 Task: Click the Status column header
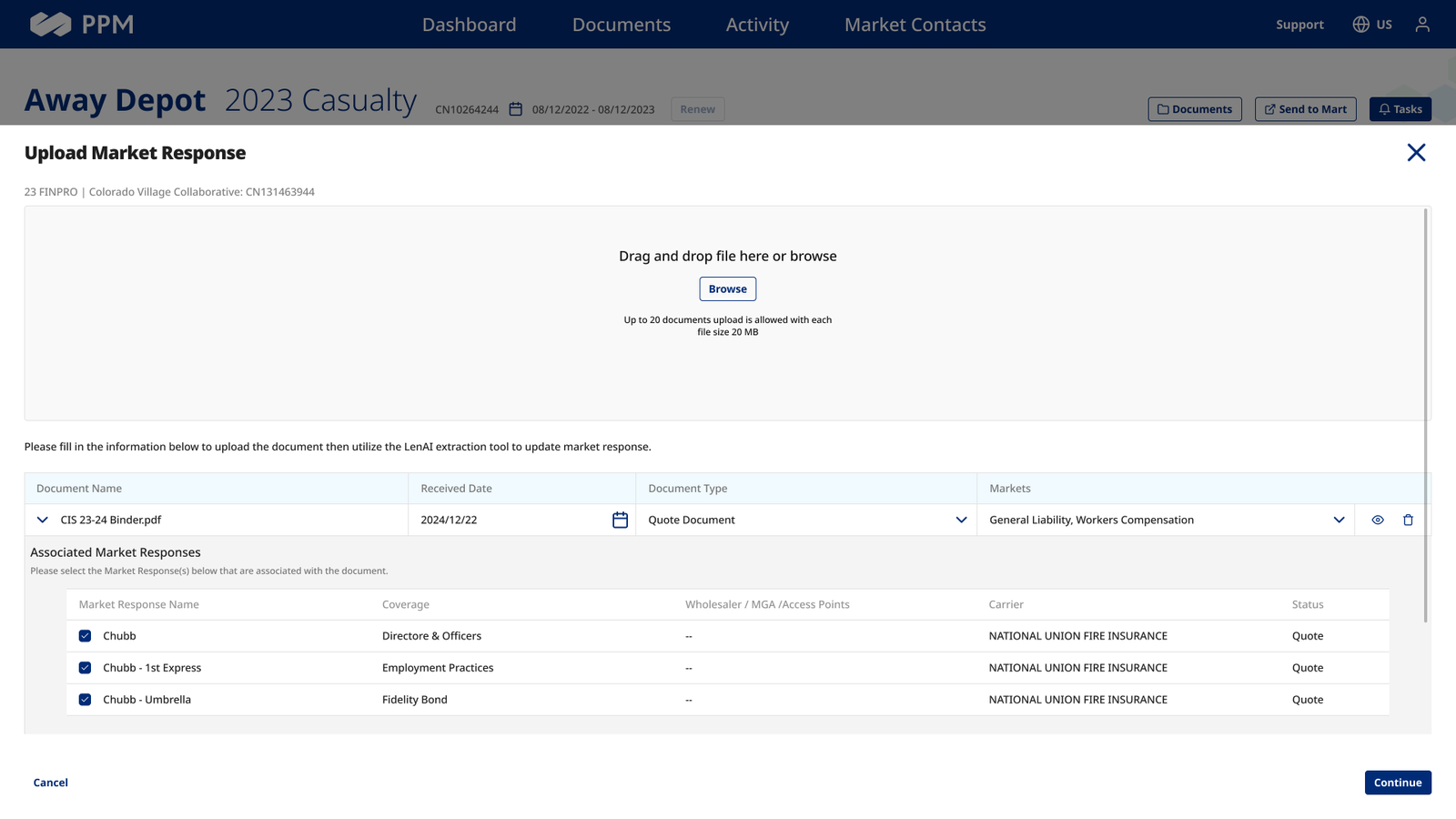coord(1308,604)
